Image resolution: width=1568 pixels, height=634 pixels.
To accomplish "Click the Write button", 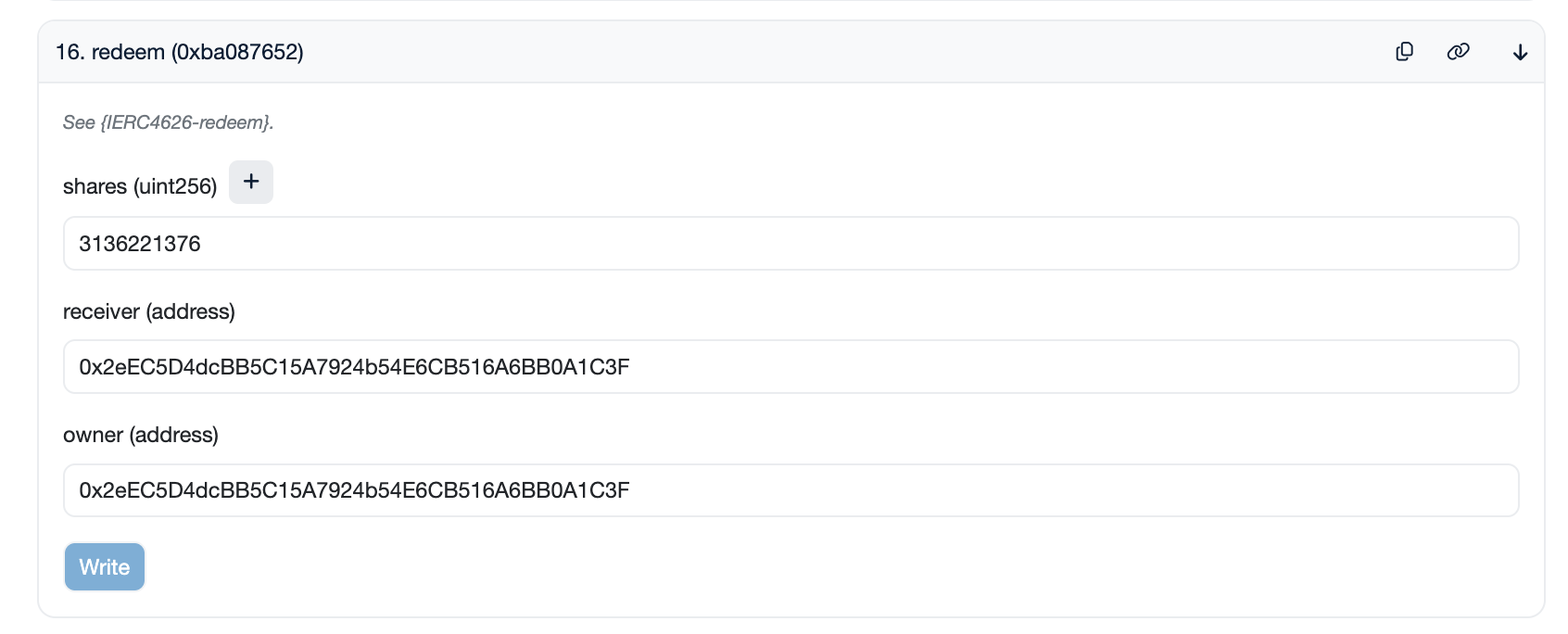I will (x=105, y=566).
